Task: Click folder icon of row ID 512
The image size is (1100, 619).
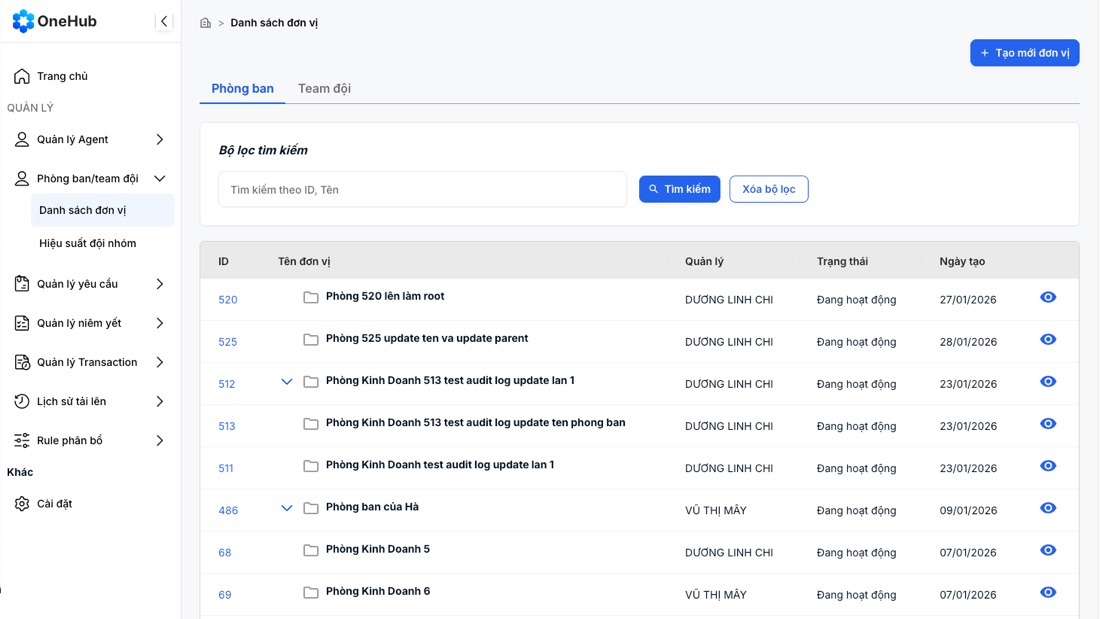Action: coord(311,382)
